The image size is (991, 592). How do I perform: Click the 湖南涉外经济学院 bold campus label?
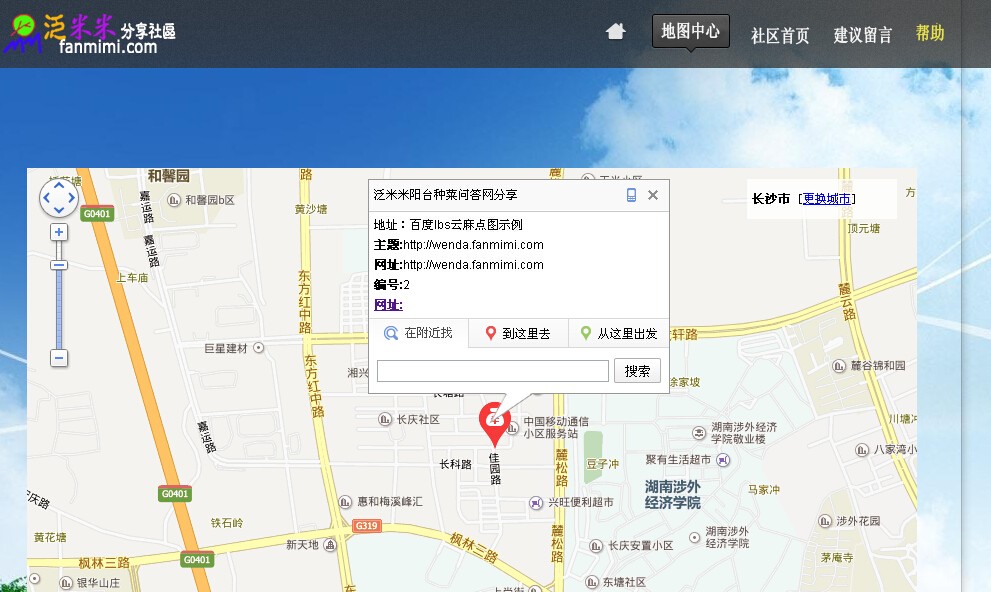pyautogui.click(x=672, y=495)
